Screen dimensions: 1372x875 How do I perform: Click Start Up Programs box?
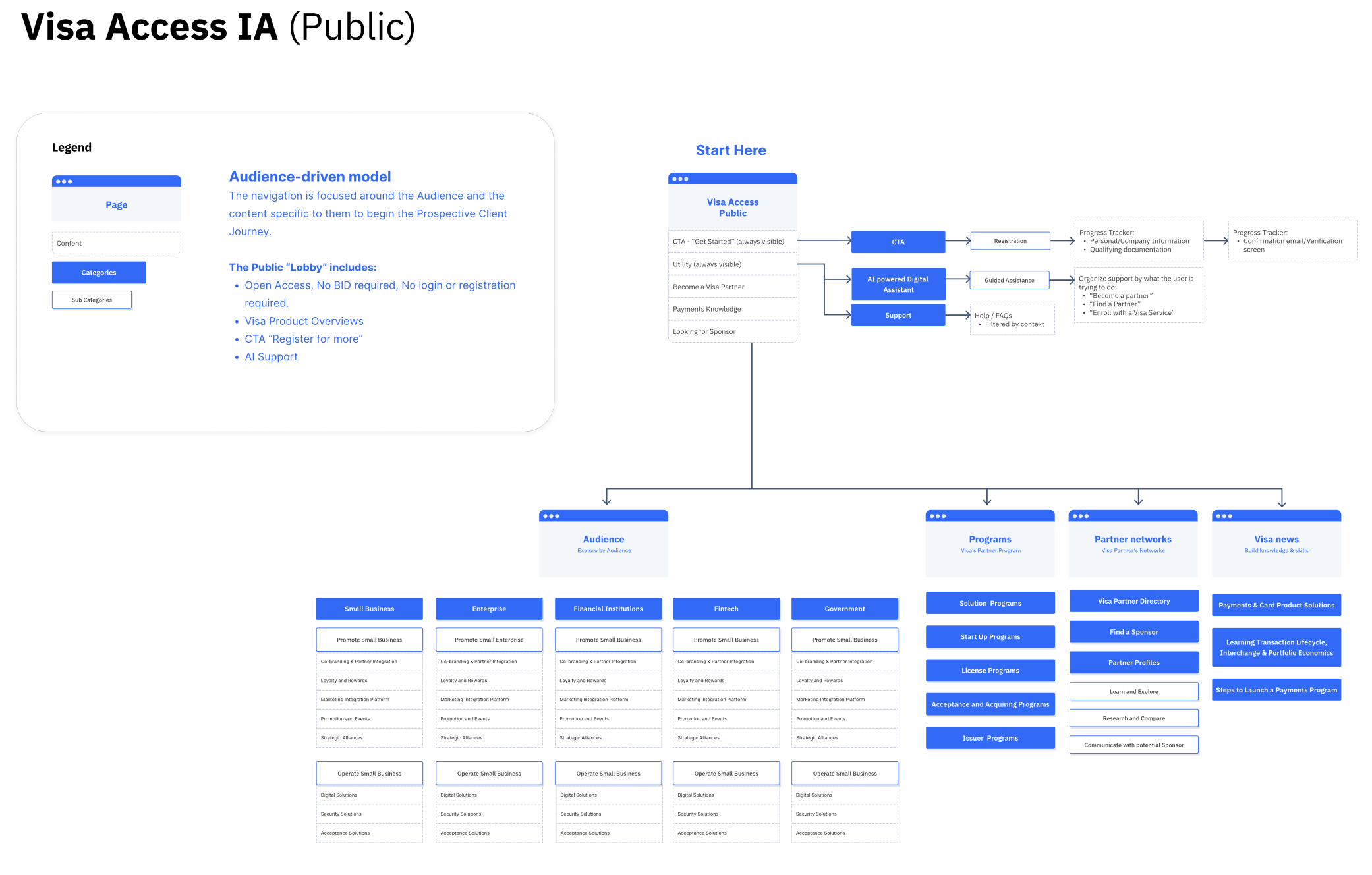pos(990,636)
